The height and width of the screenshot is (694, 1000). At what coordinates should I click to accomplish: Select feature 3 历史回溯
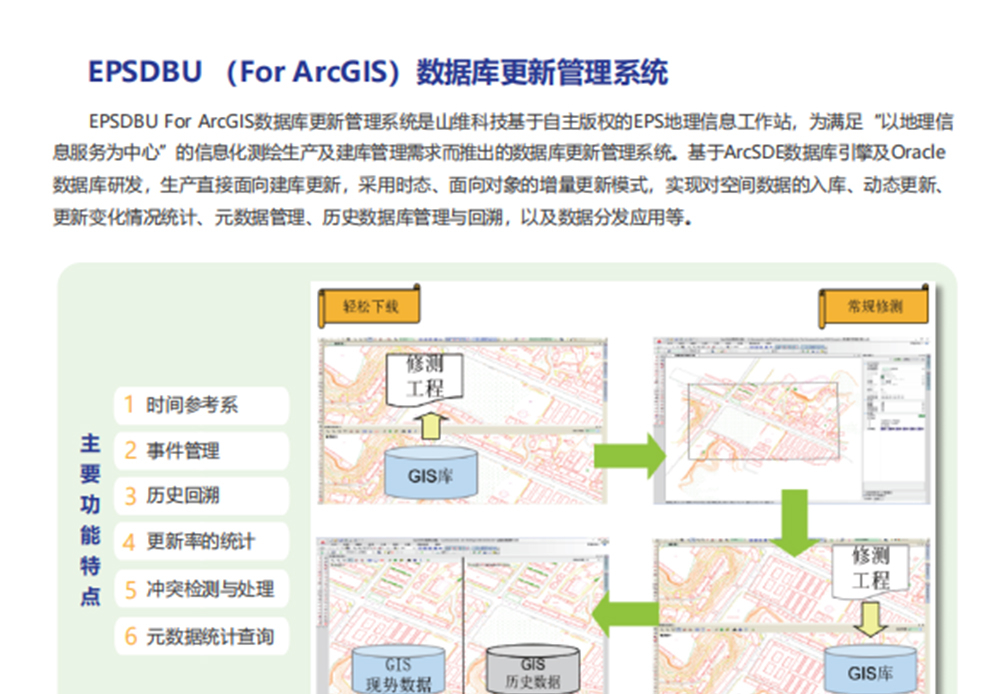[202, 496]
